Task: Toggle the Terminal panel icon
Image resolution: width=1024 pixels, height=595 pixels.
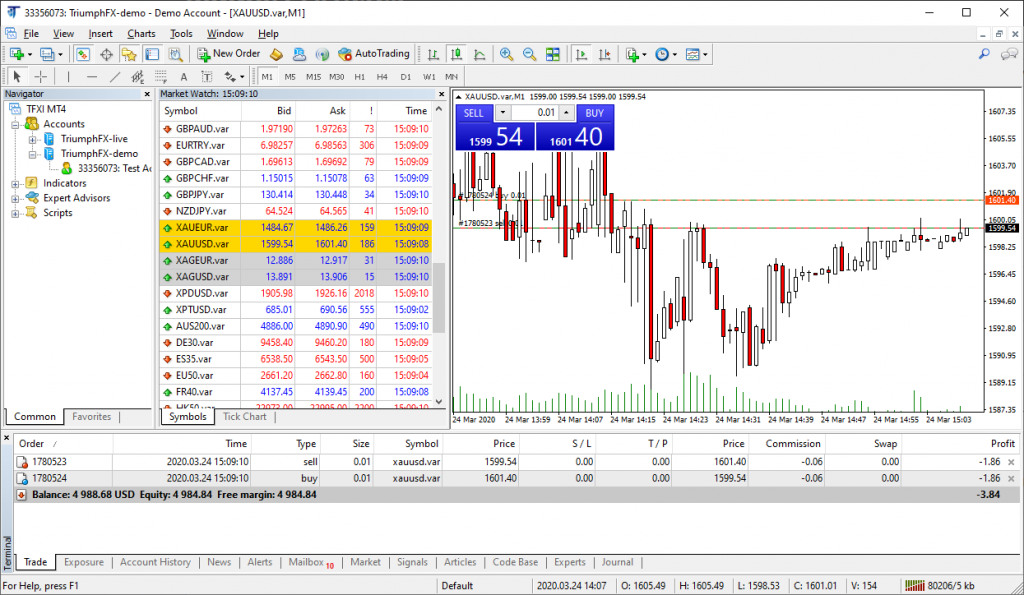Action: point(152,54)
